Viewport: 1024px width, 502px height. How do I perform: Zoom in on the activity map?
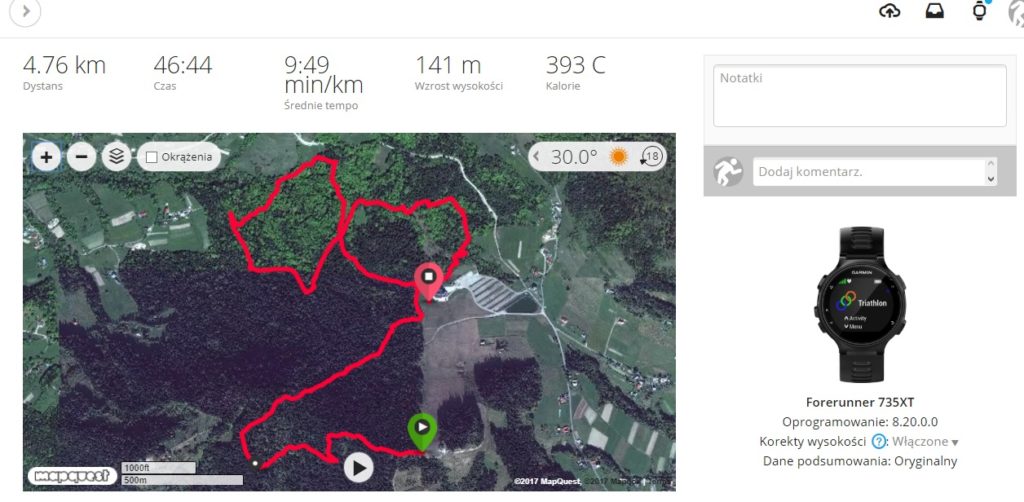46,157
